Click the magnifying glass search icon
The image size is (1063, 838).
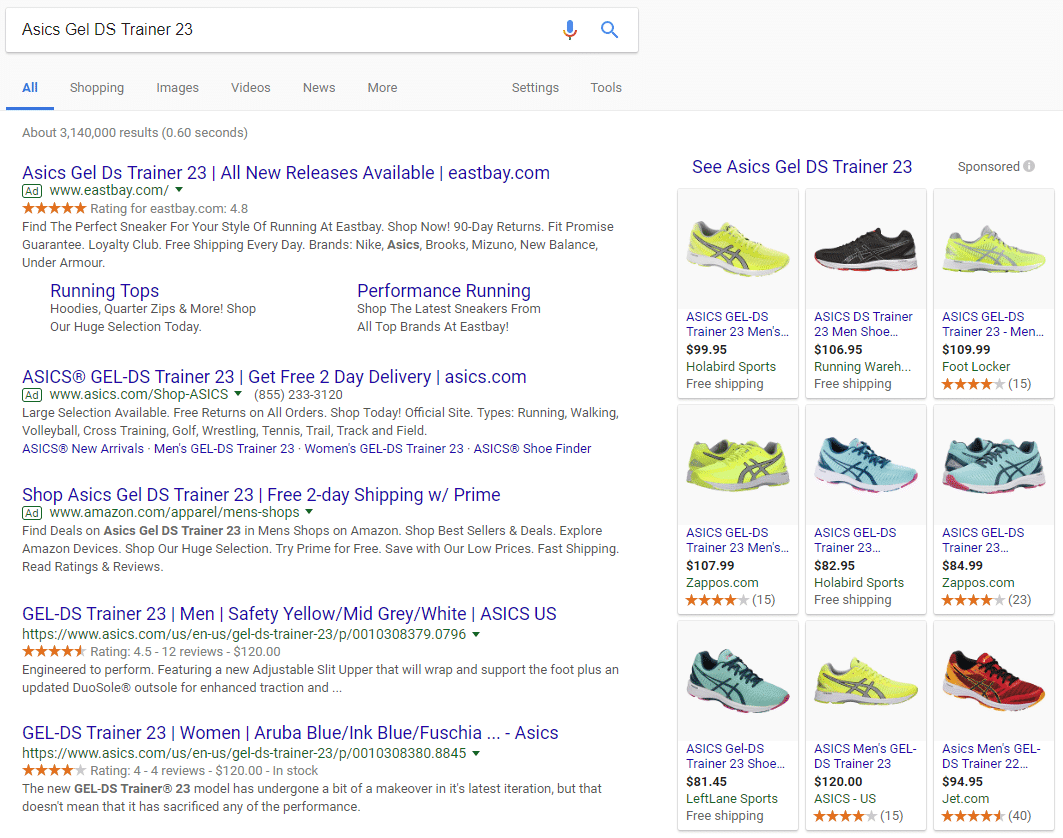(x=609, y=30)
